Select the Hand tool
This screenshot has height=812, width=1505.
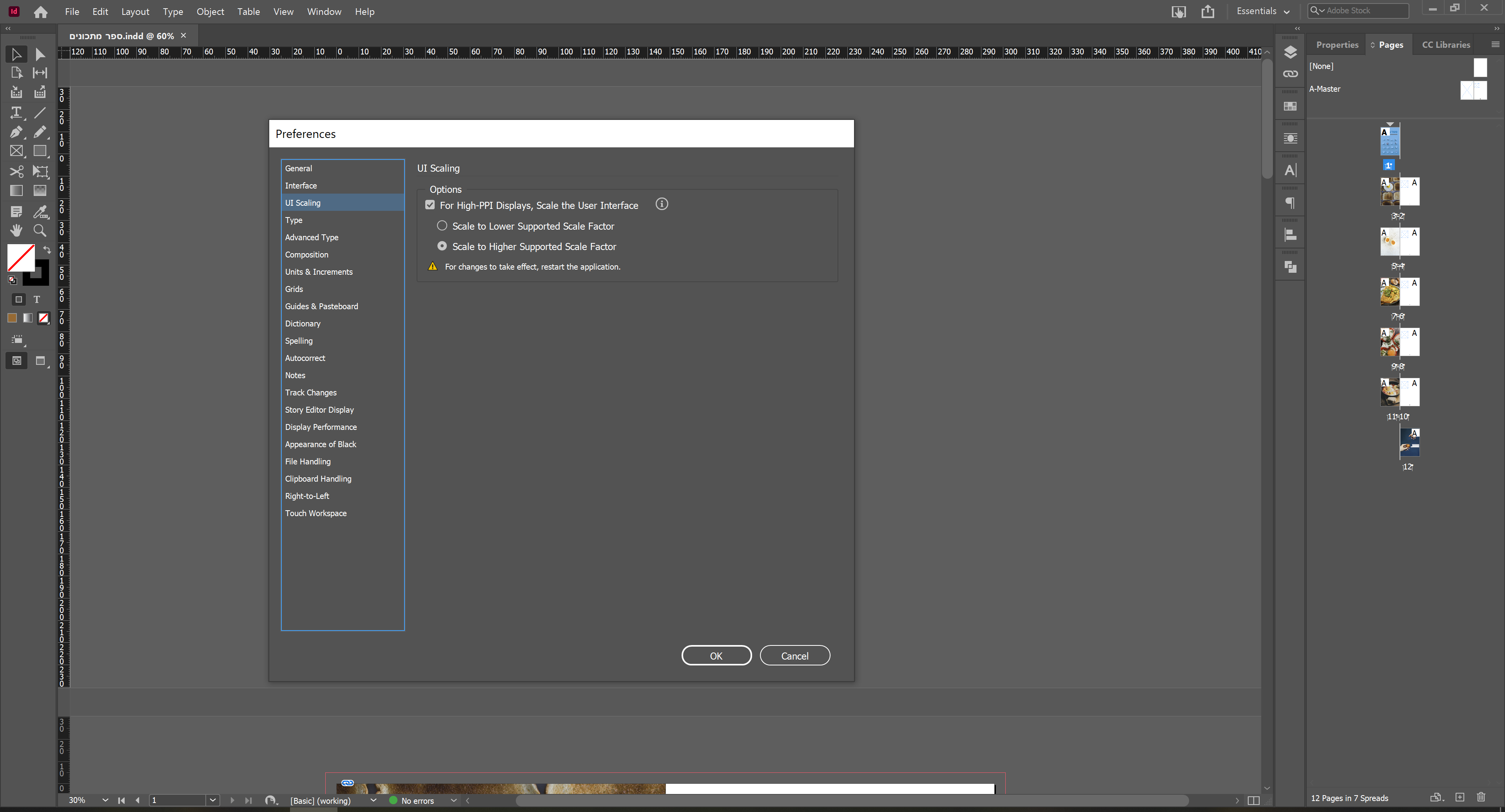point(16,230)
